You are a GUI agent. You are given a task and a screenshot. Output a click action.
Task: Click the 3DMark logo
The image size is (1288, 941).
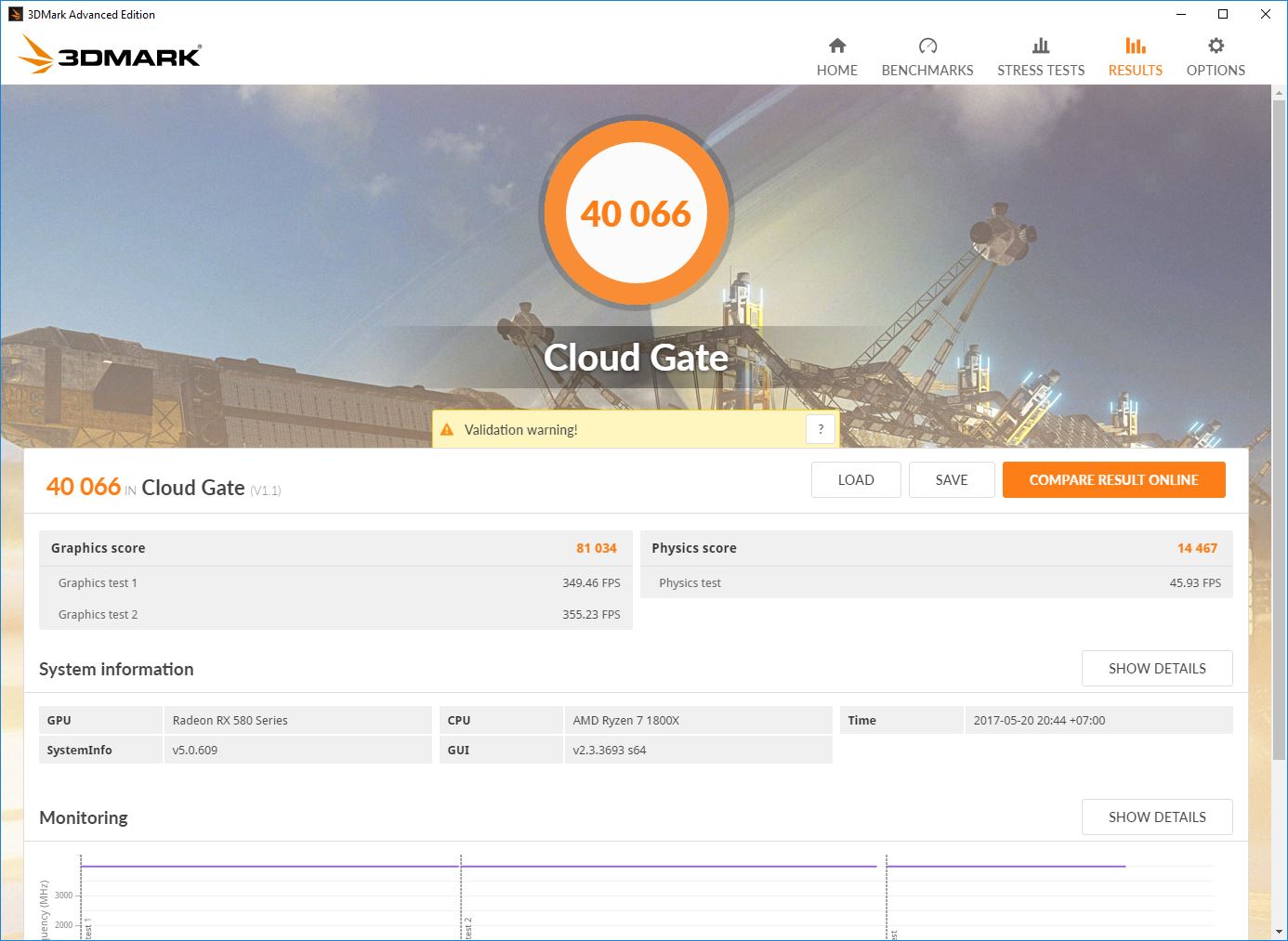[110, 54]
